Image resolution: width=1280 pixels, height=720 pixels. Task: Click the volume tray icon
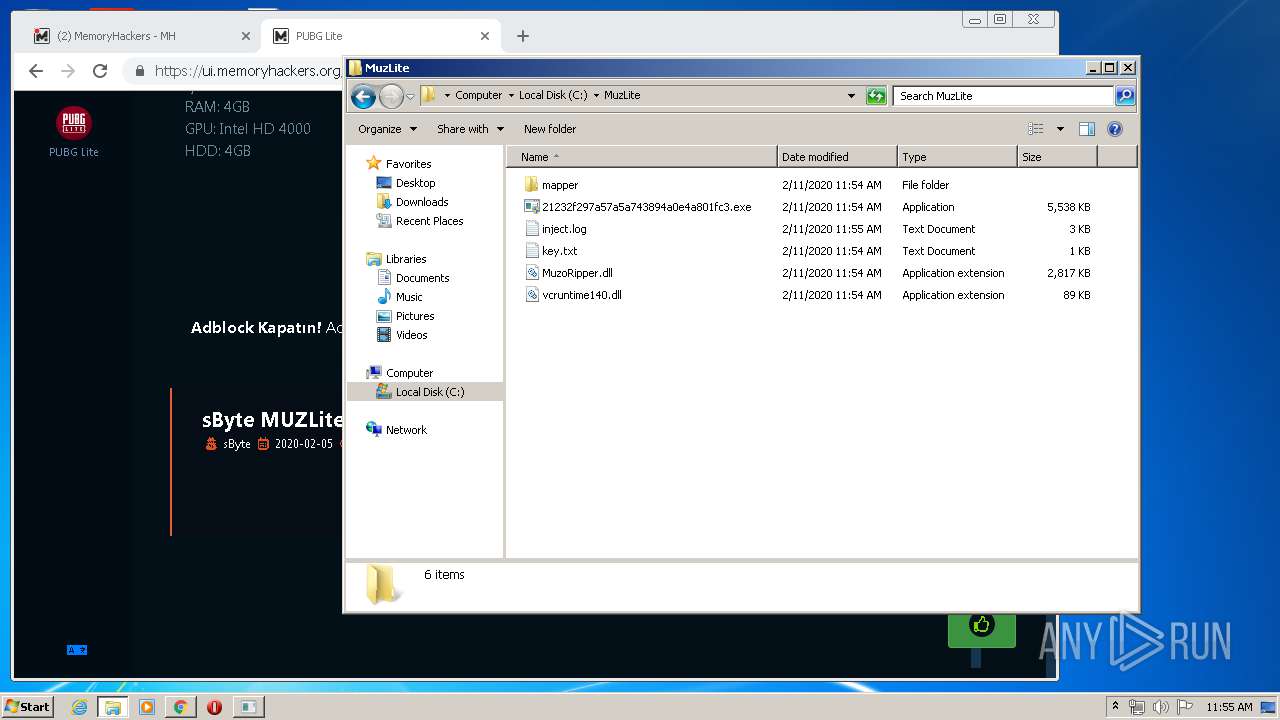[1161, 707]
